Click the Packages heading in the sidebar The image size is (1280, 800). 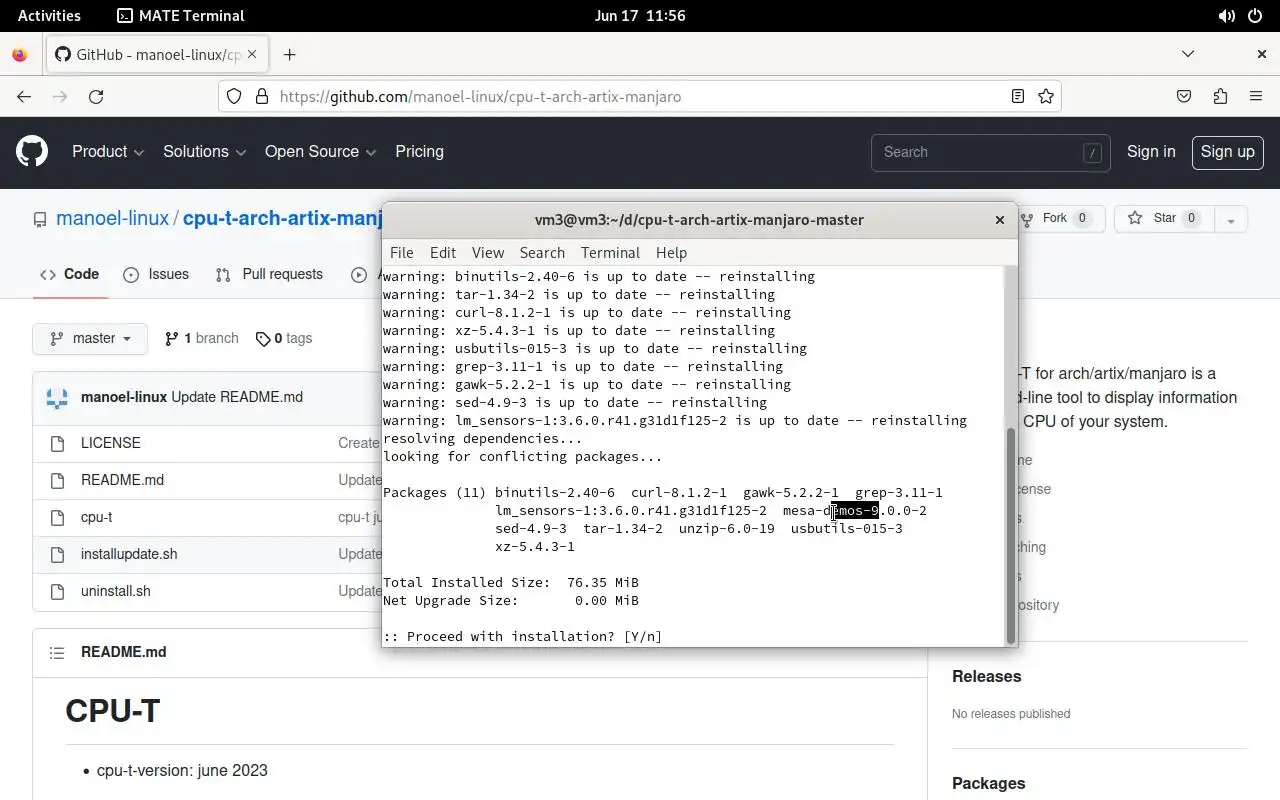pos(988,784)
